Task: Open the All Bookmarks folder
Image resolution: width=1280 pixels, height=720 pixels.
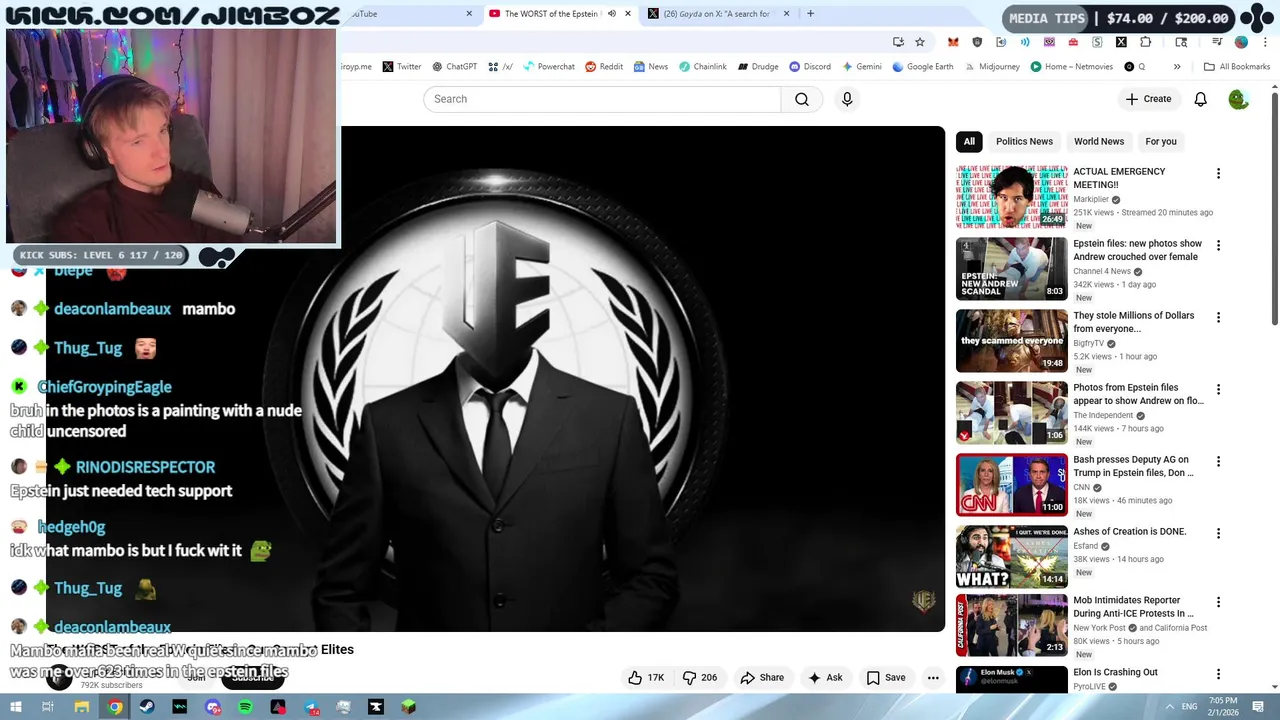Action: 1237,67
